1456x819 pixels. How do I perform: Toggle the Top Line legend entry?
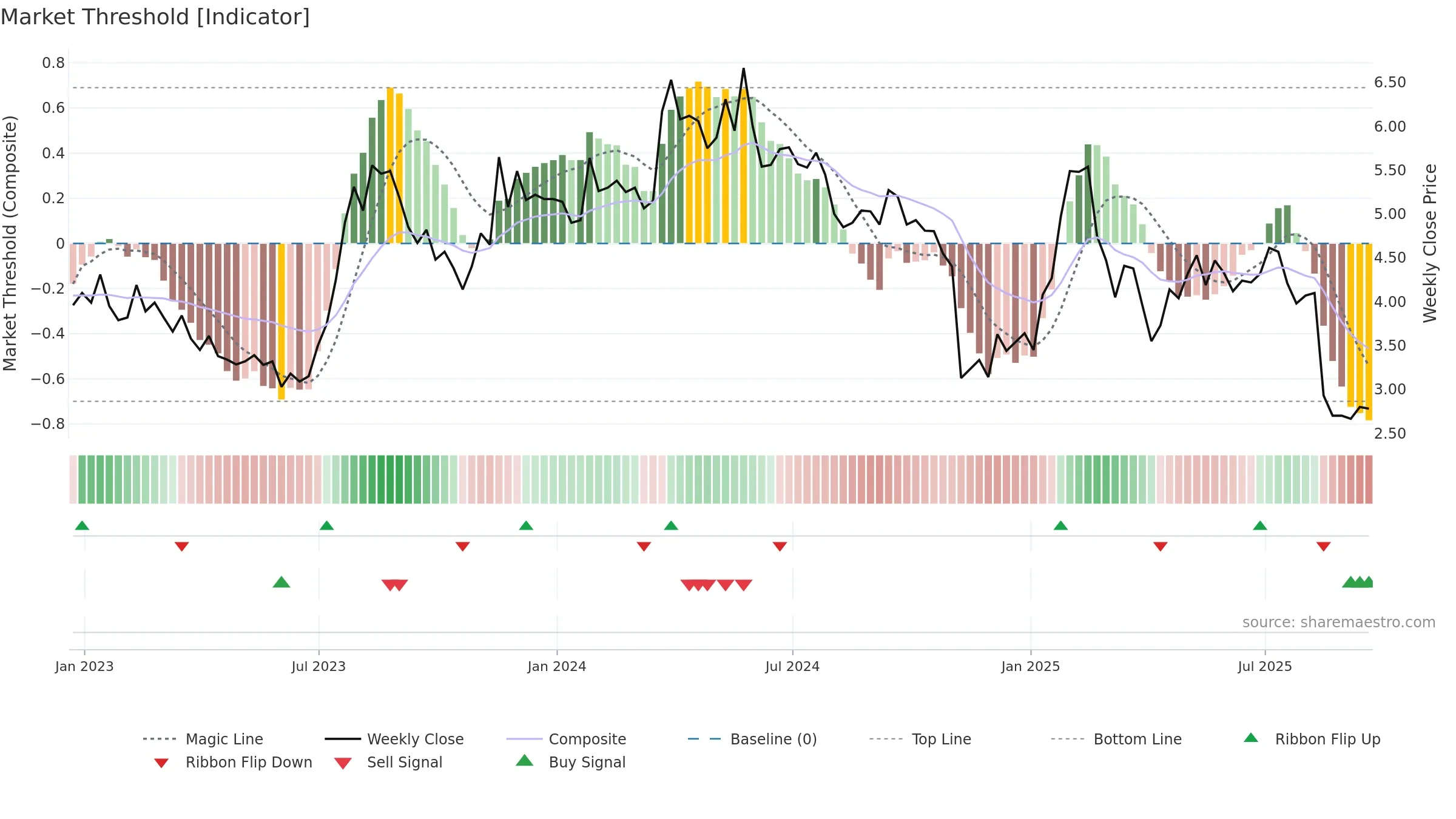click(x=920, y=739)
